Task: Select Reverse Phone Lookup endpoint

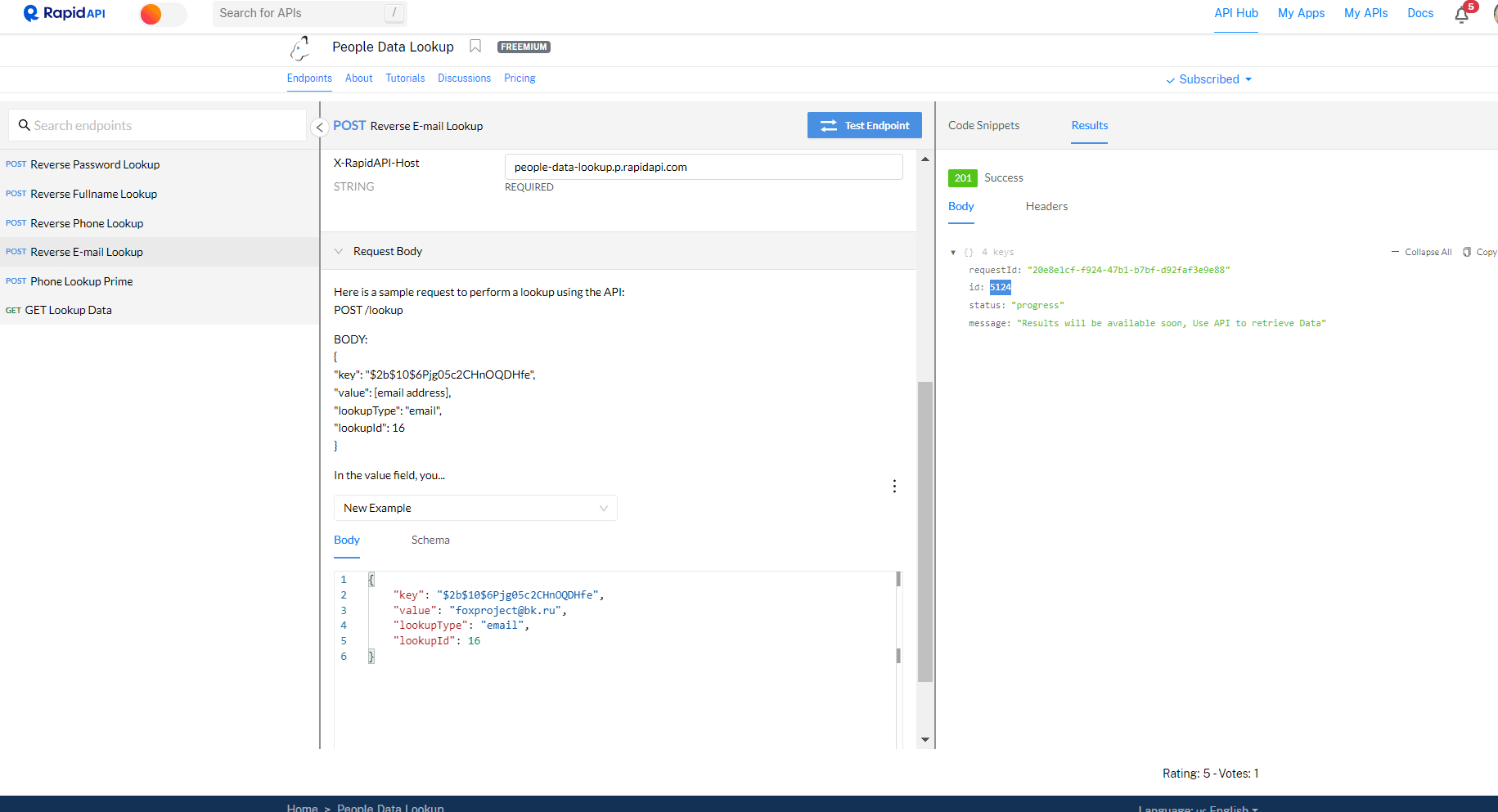Action: click(87, 223)
